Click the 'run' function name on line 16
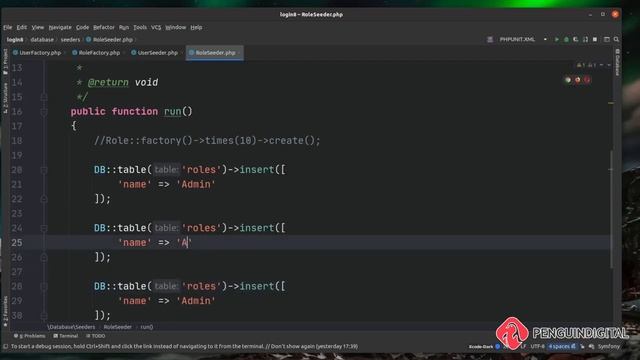The image size is (640, 360). tap(172, 111)
